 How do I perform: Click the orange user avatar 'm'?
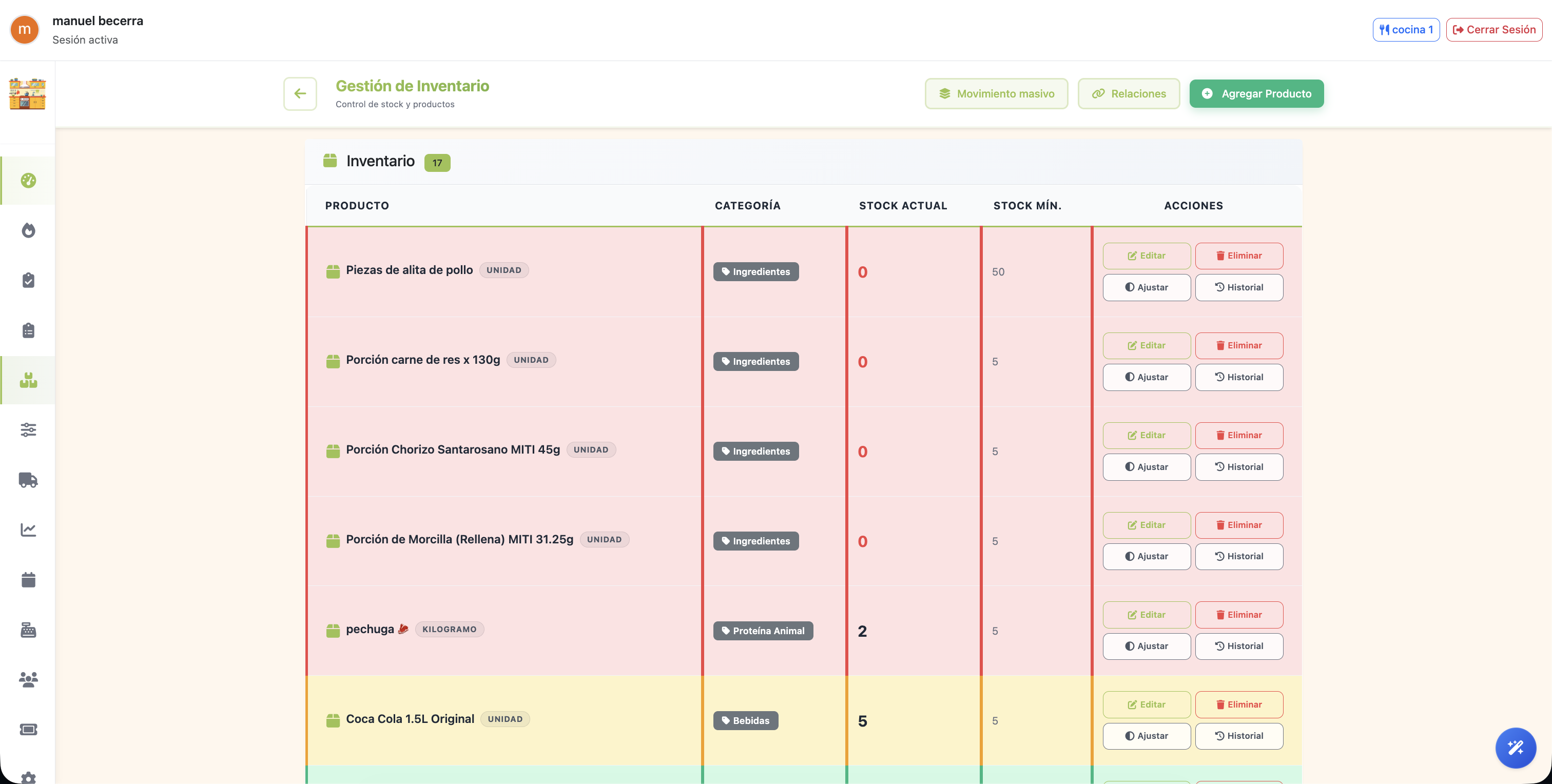(x=25, y=30)
